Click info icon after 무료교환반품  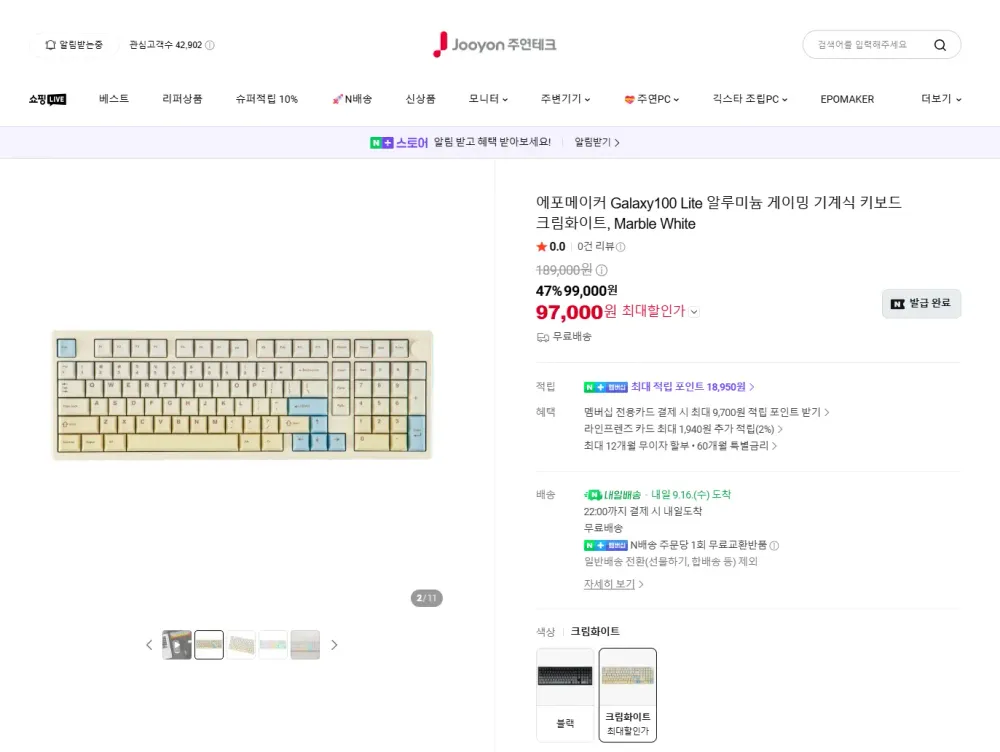coord(774,545)
